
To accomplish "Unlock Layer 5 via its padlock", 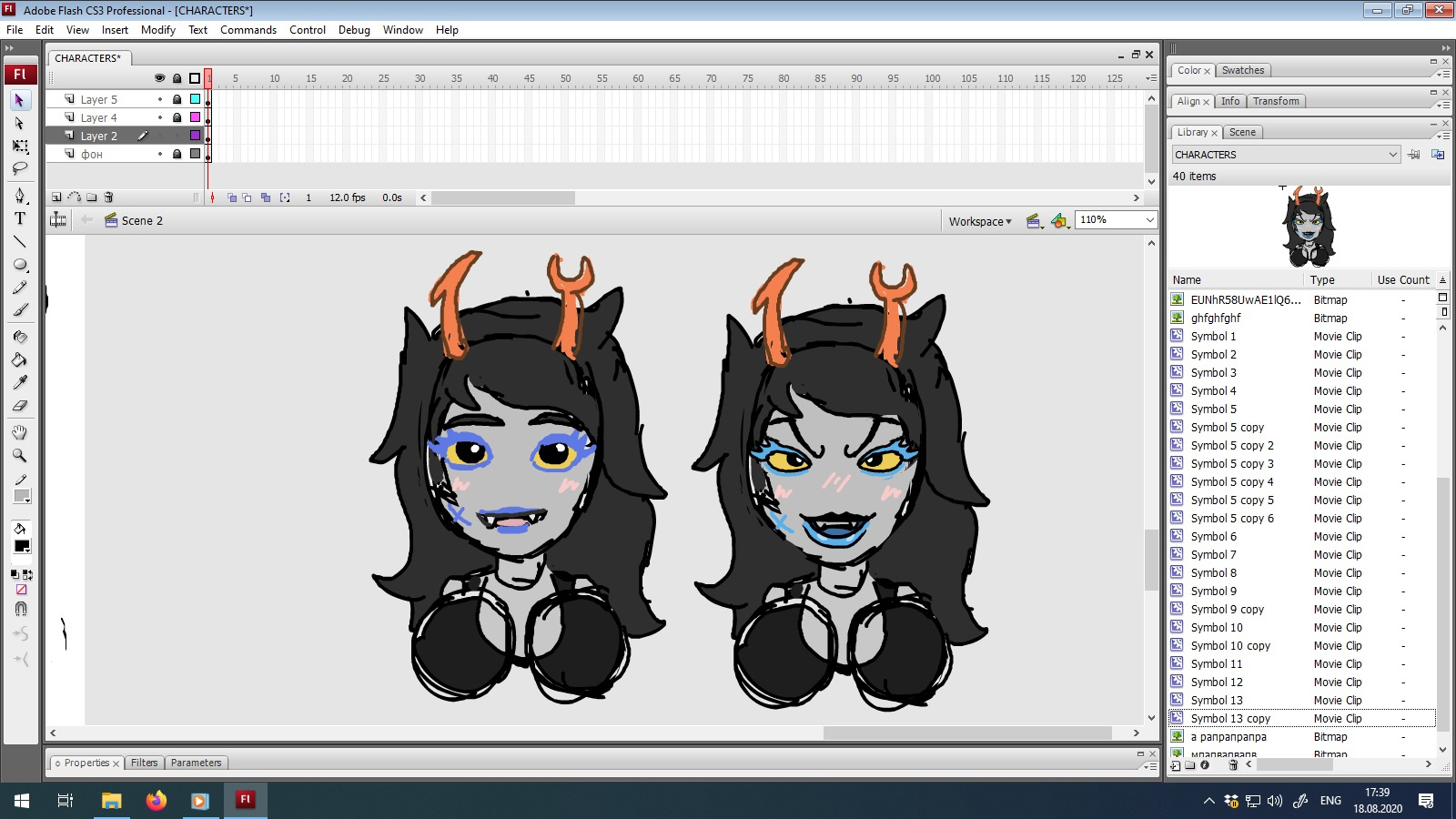I will (x=177, y=99).
